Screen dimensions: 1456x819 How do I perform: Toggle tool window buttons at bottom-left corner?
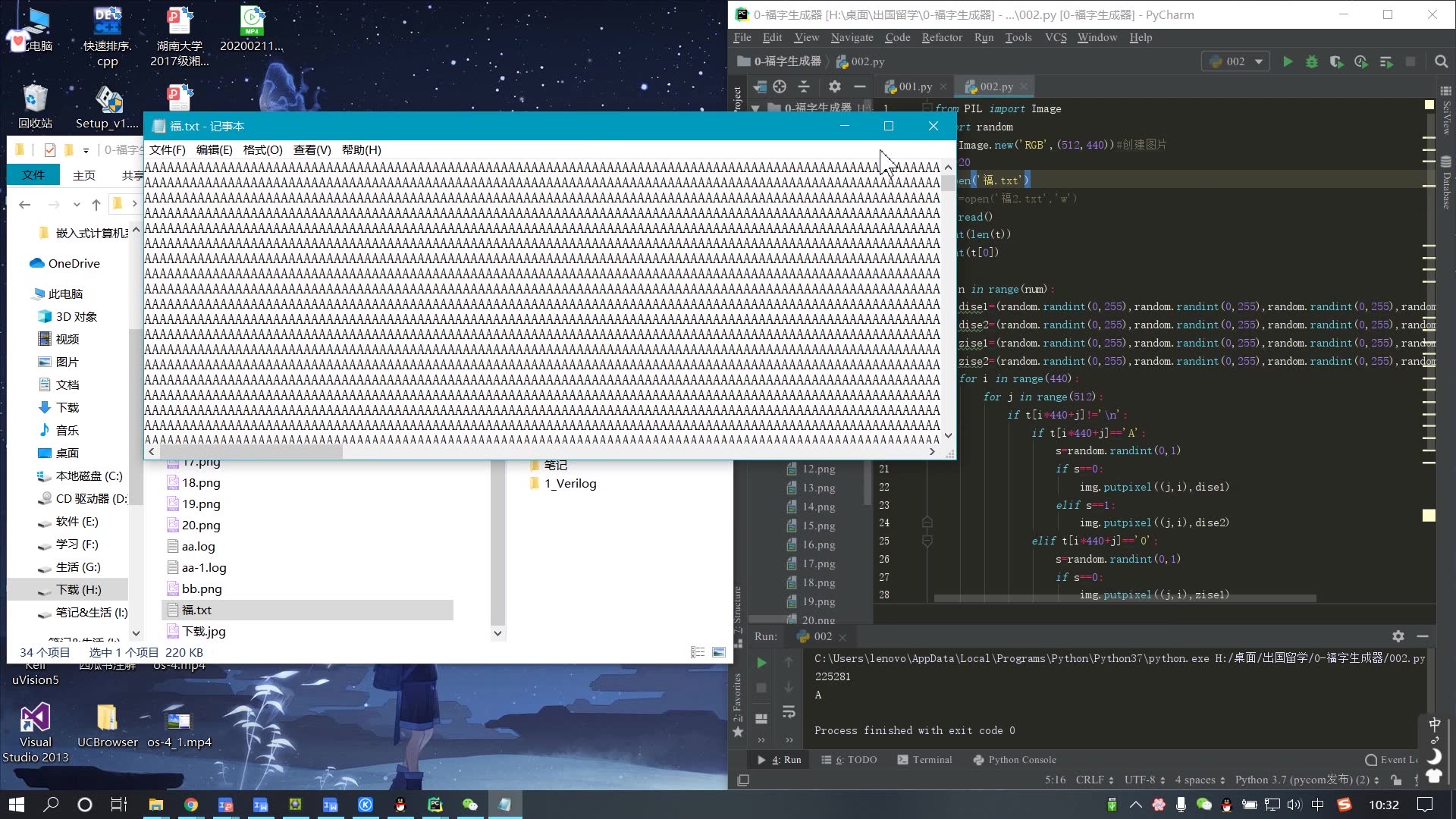click(743, 780)
